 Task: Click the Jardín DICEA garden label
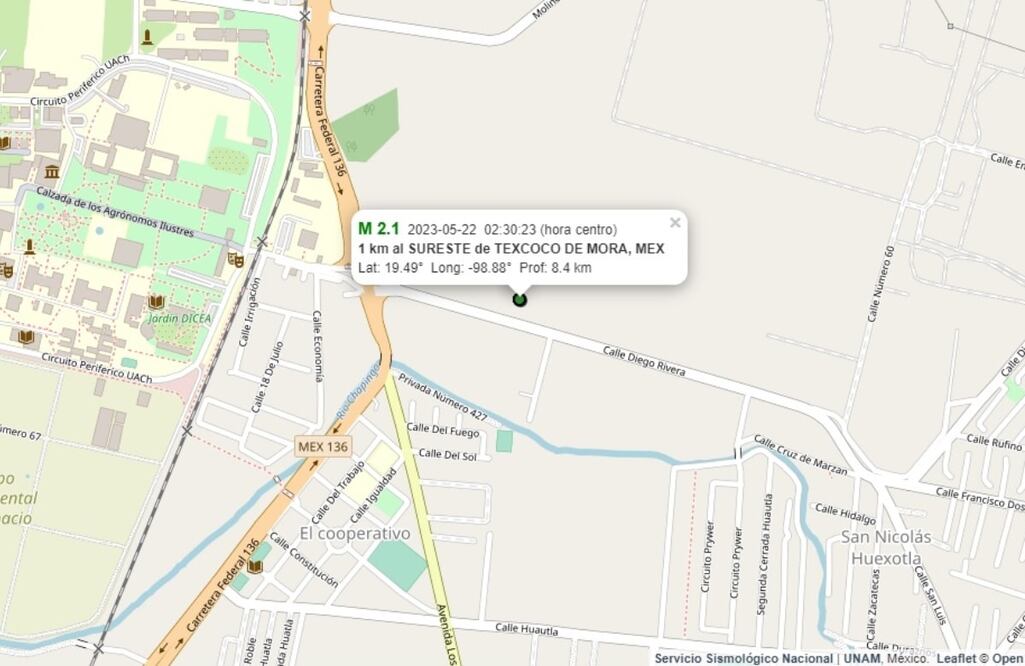(180, 318)
